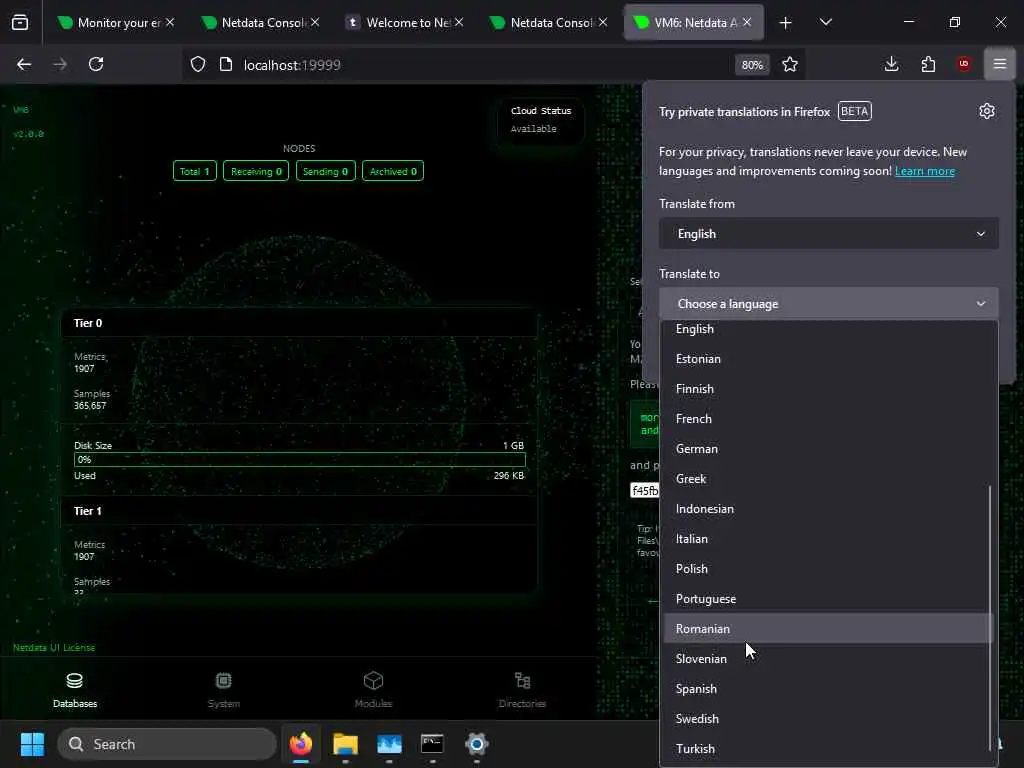The width and height of the screenshot is (1024, 768).
Task: Collapse the 'Choose a language' dropdown
Action: [829, 304]
